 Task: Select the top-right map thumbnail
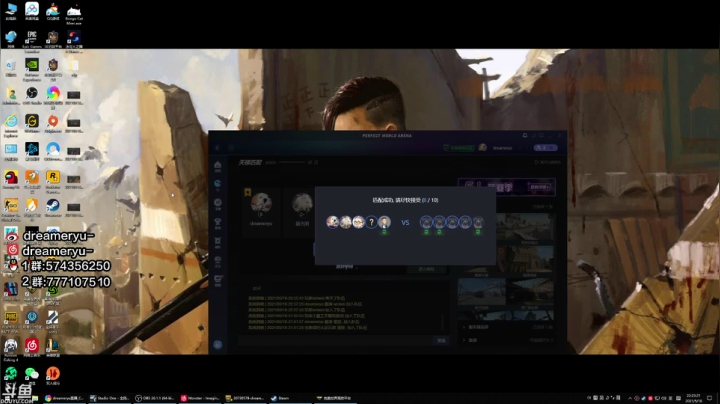click(530, 228)
